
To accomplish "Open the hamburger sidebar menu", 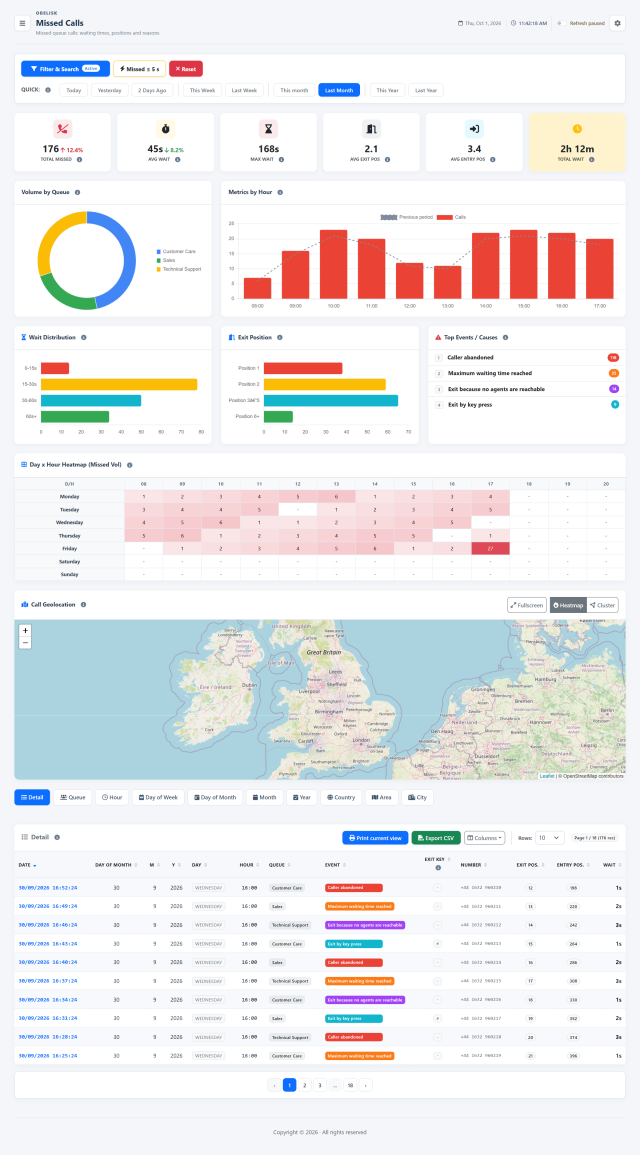I will [22, 23].
